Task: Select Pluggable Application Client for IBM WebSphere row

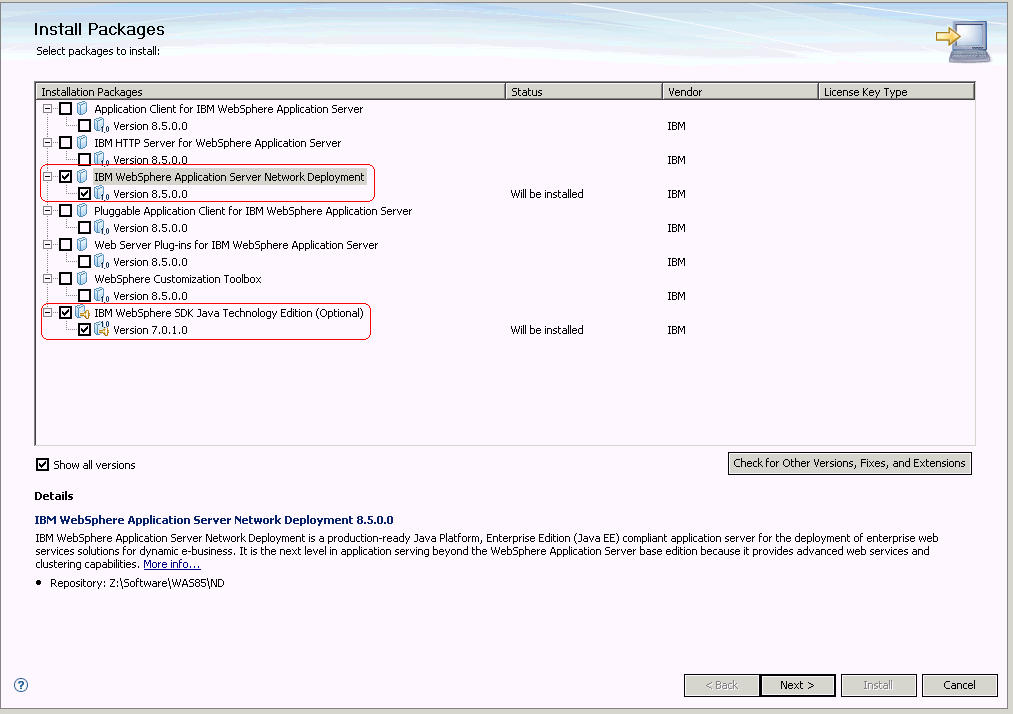Action: tap(253, 211)
